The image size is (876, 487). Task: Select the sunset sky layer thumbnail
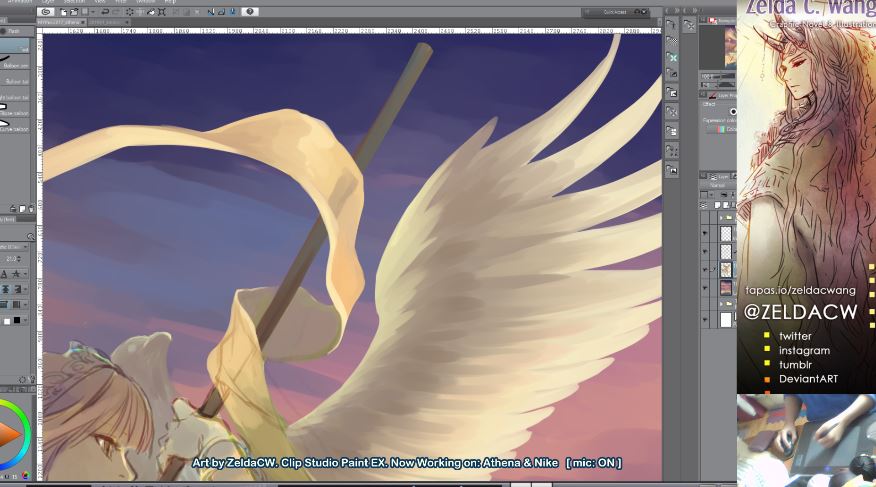coord(726,288)
